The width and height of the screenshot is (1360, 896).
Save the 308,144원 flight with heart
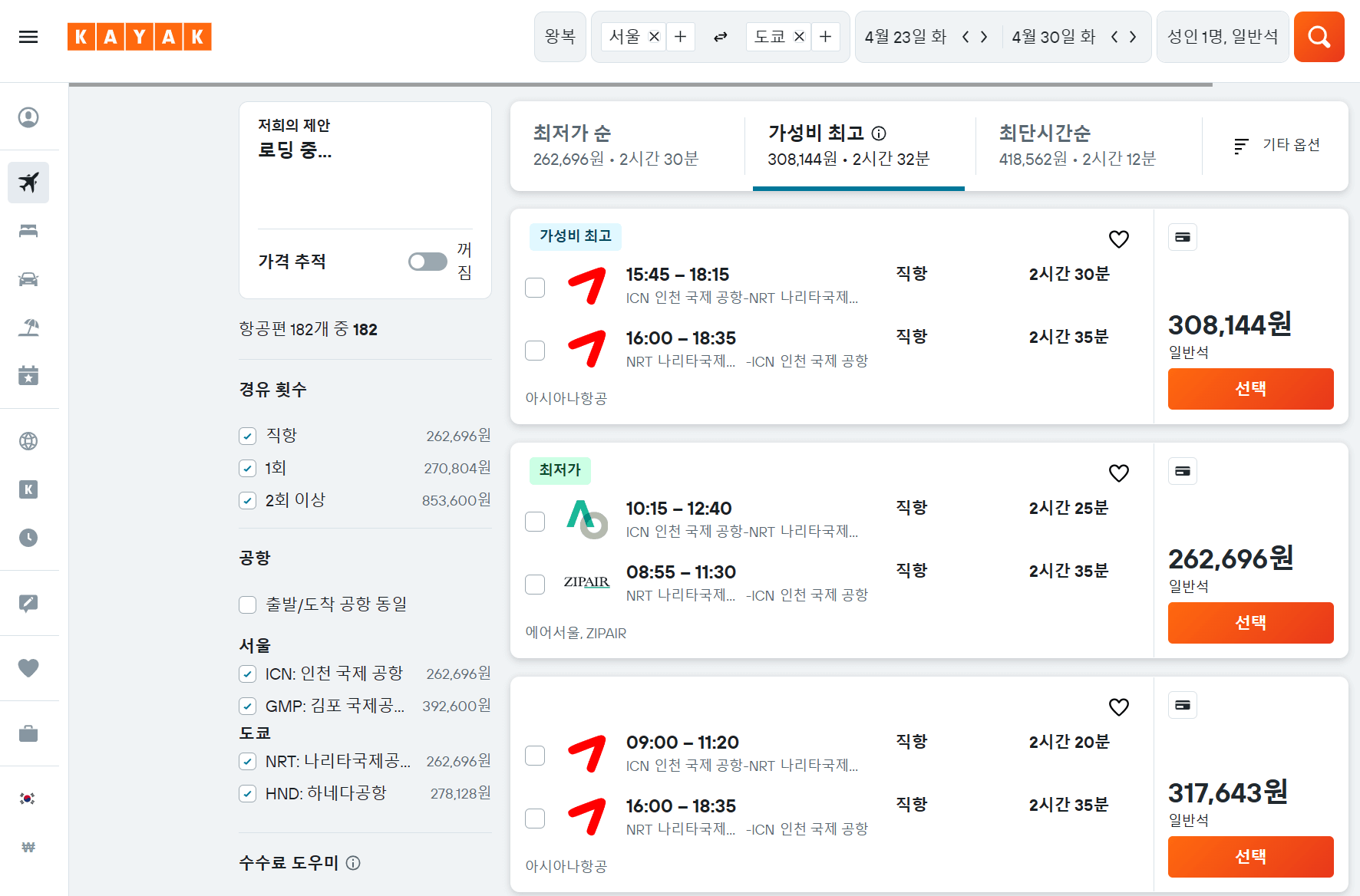pyautogui.click(x=1119, y=239)
